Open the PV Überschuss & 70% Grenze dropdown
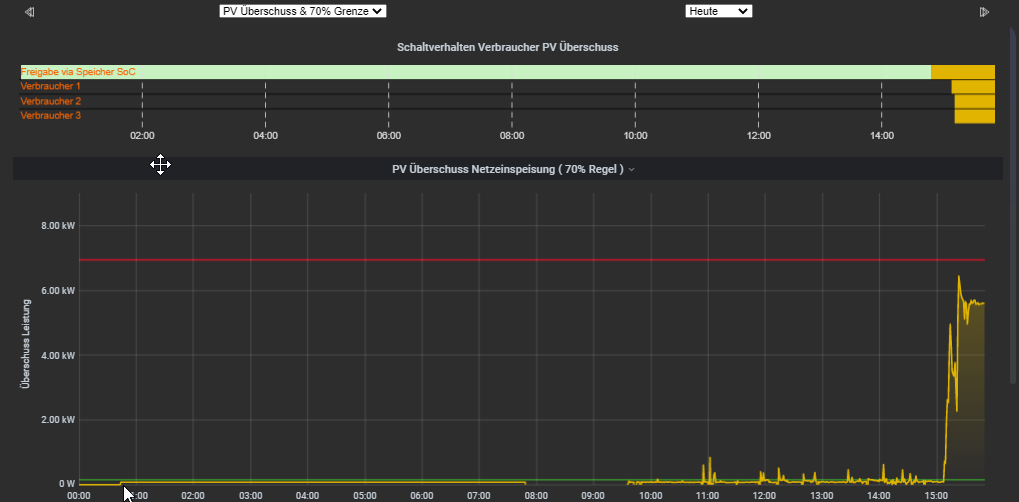This screenshot has height=502, width=1019. pyautogui.click(x=303, y=11)
